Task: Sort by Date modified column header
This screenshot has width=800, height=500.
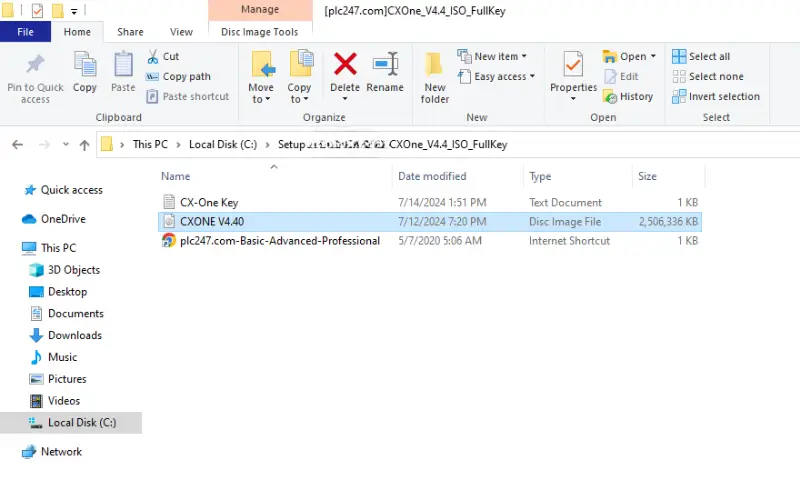Action: click(x=432, y=177)
